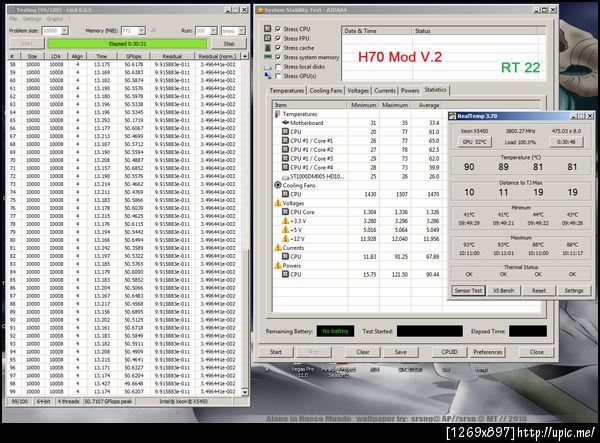
Task: Click the GFlops column header in LinX
Action: click(x=134, y=56)
